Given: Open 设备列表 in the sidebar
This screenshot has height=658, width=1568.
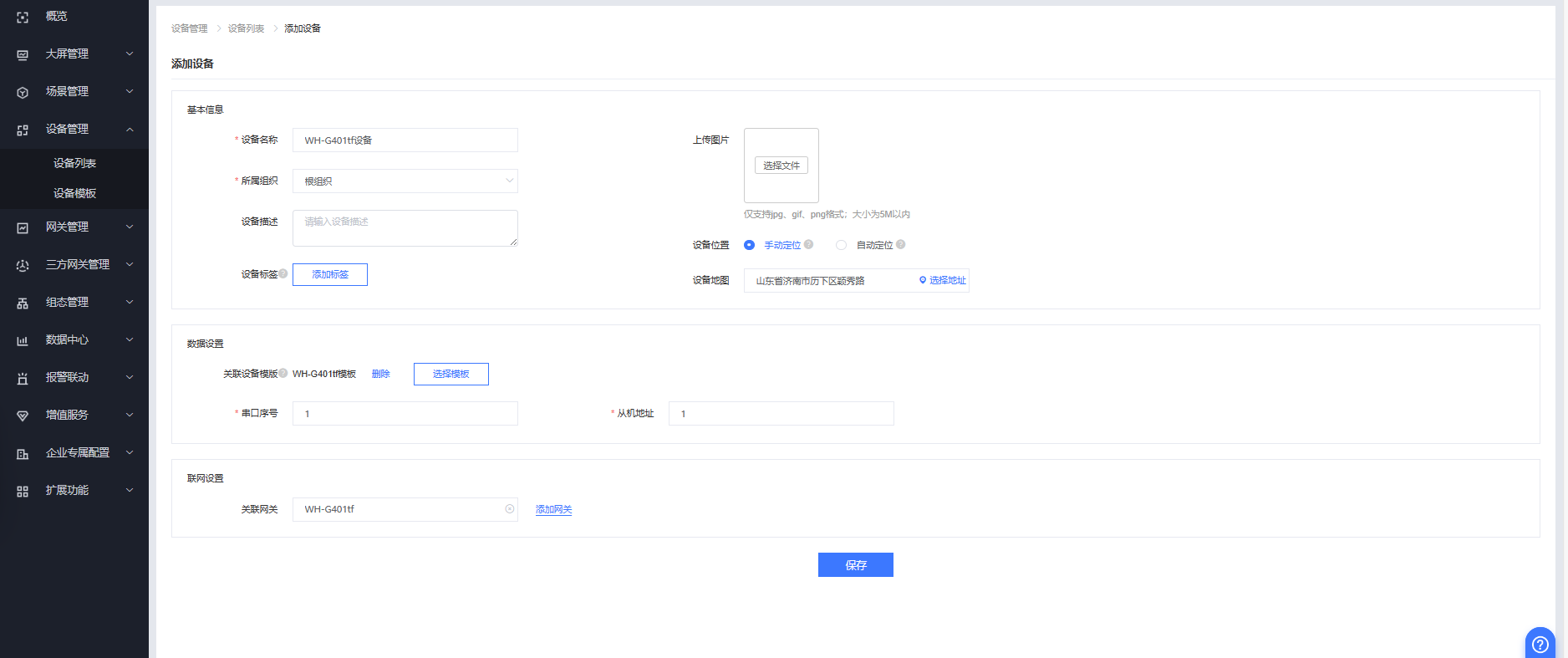Looking at the screenshot, I should coord(74,163).
